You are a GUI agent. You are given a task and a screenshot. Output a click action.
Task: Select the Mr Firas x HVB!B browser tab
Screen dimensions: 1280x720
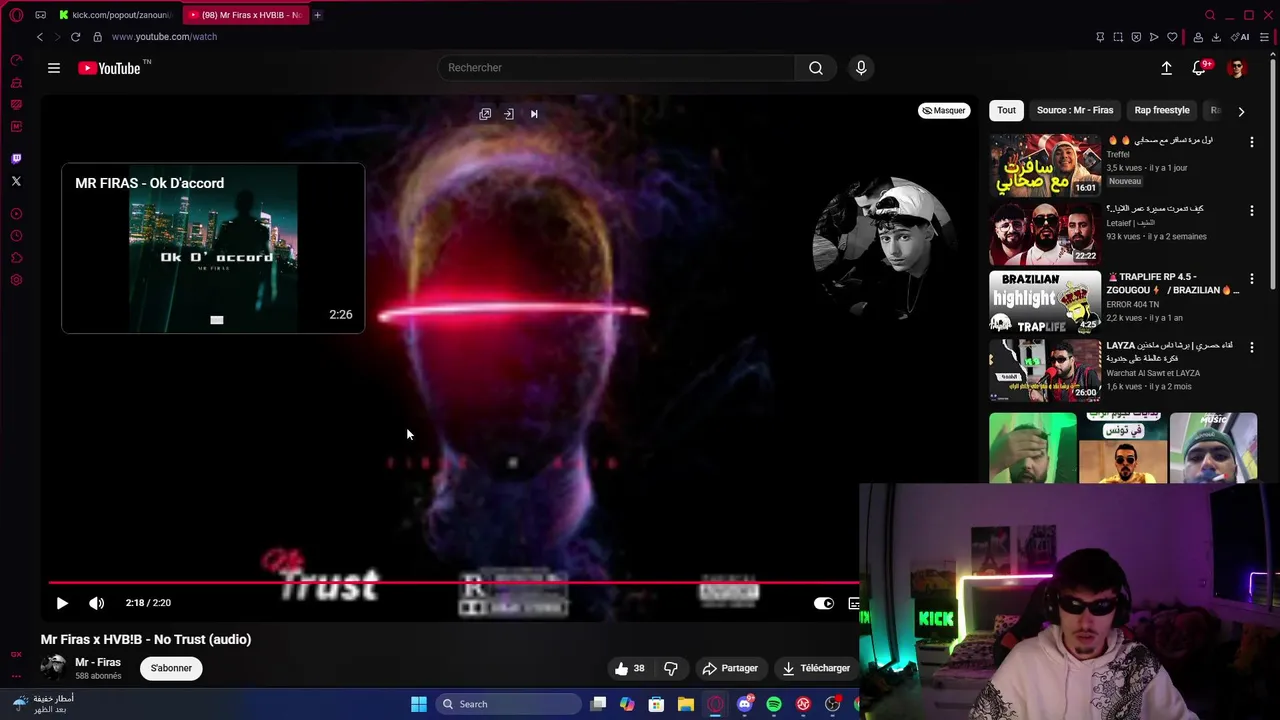[246, 15]
